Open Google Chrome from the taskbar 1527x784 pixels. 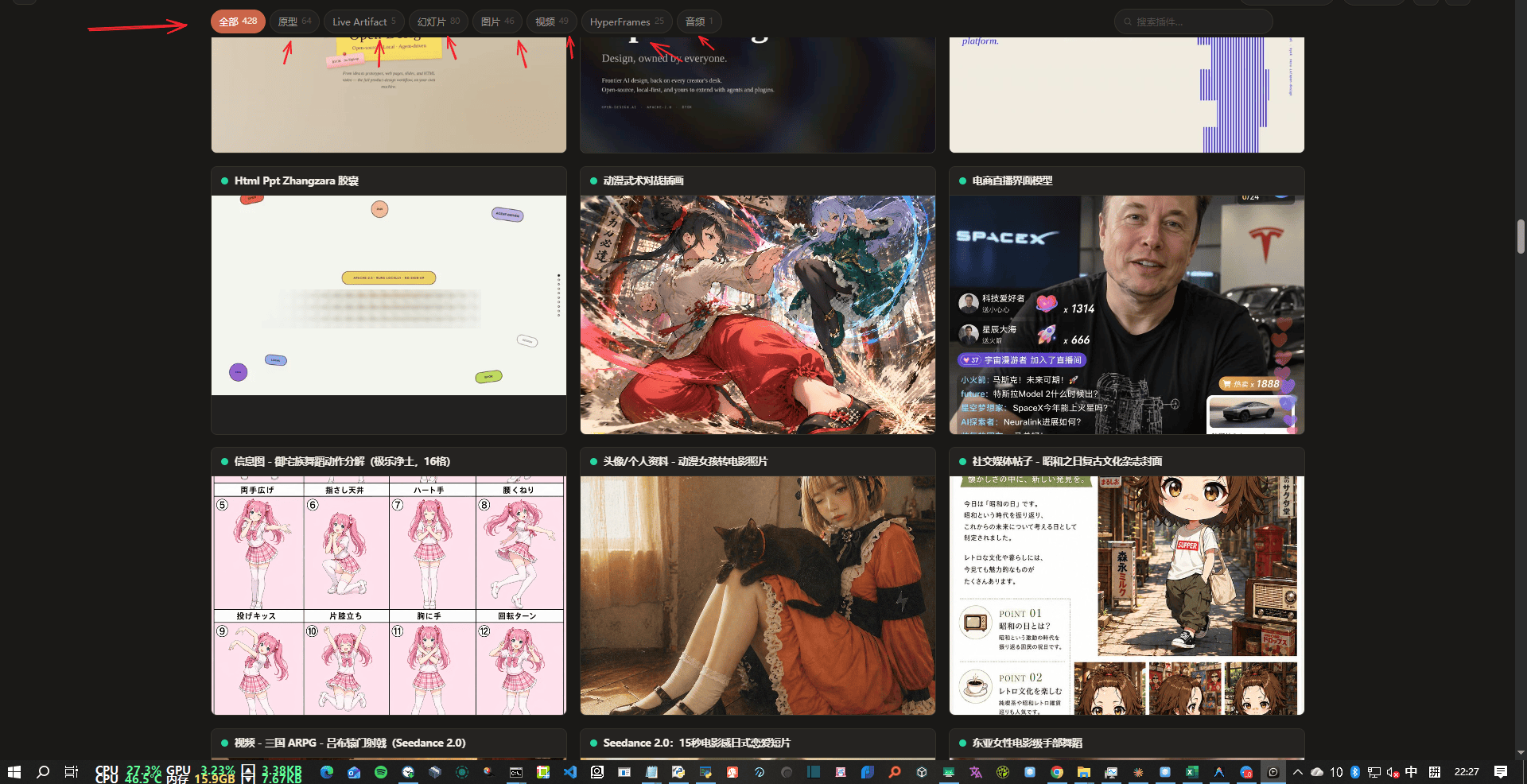point(1057,772)
